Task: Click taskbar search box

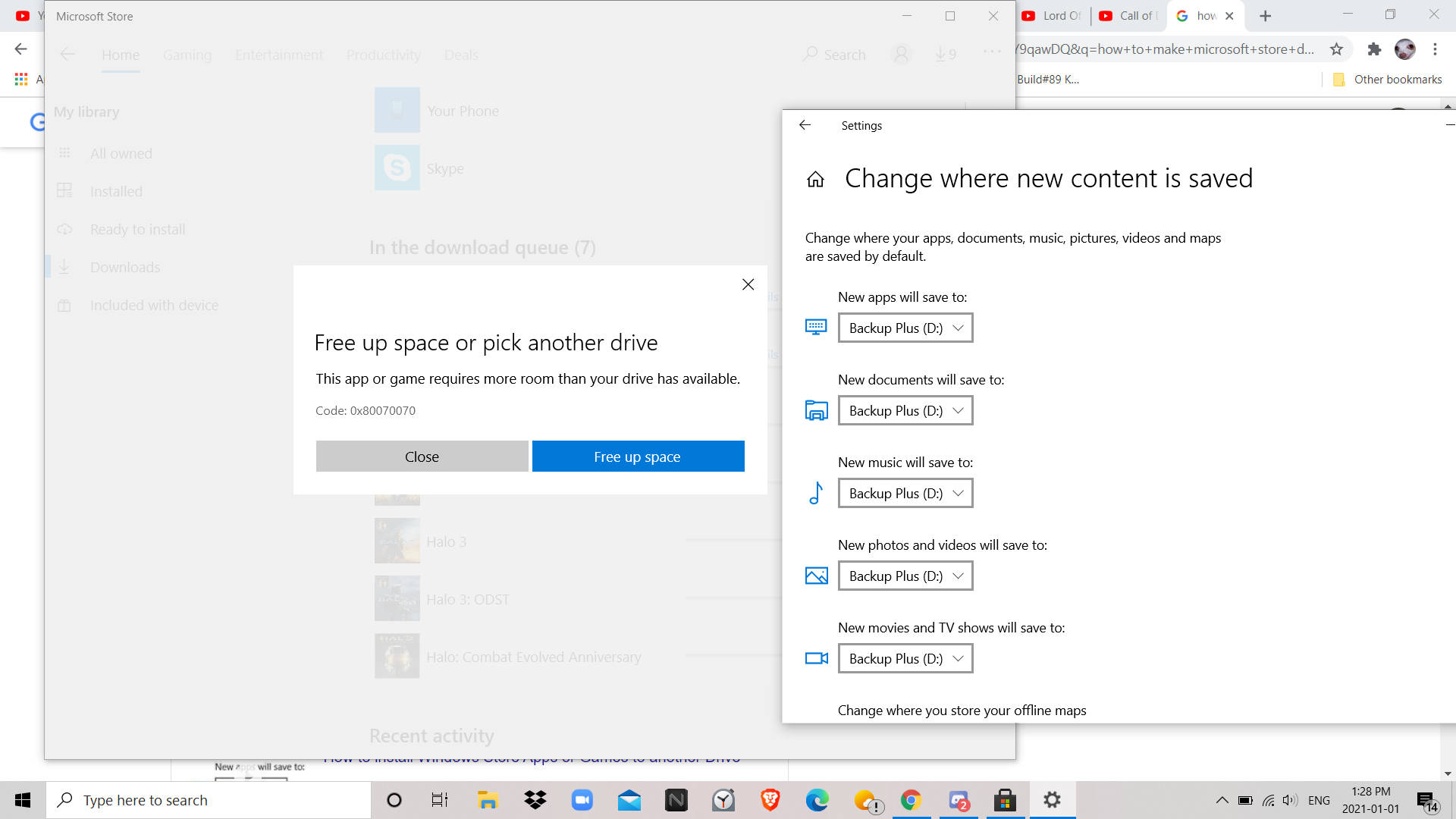Action: (x=209, y=800)
